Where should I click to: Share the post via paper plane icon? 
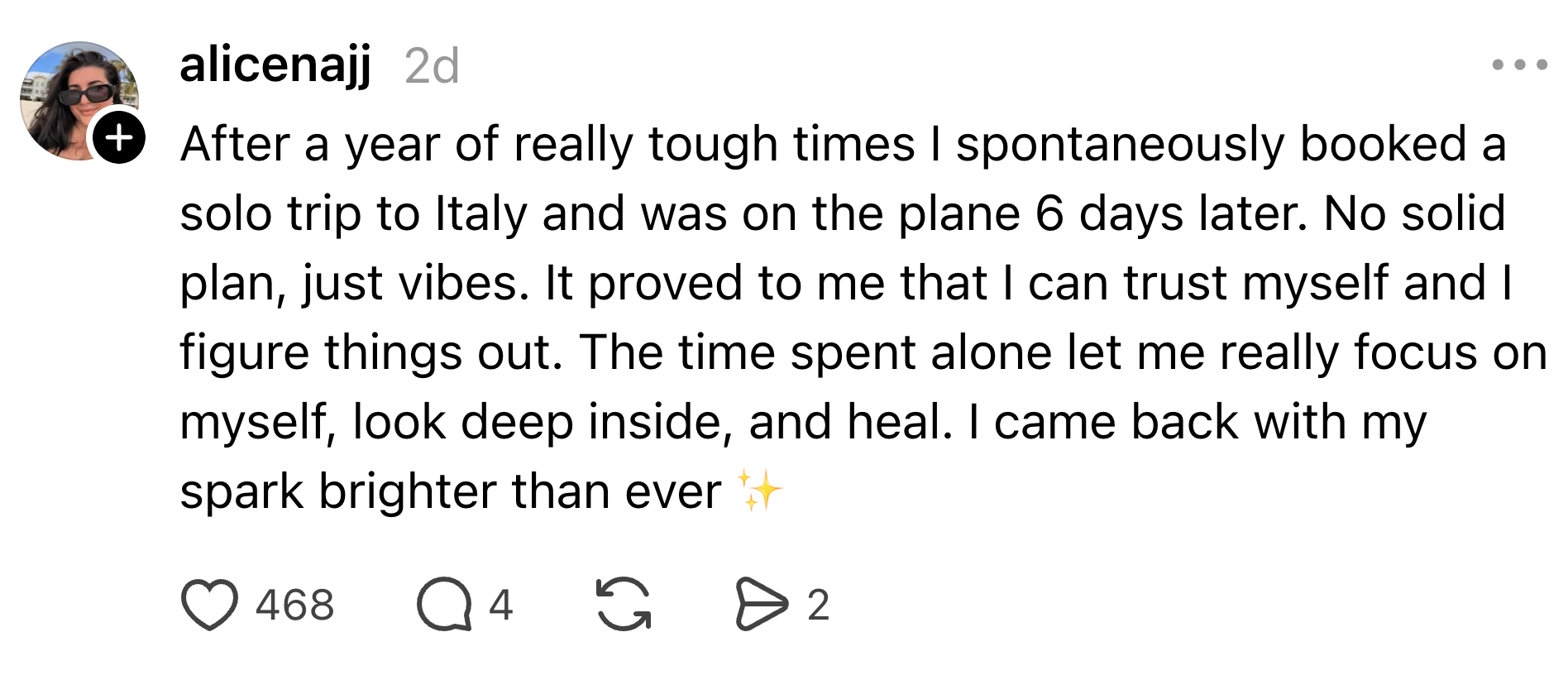761,605
